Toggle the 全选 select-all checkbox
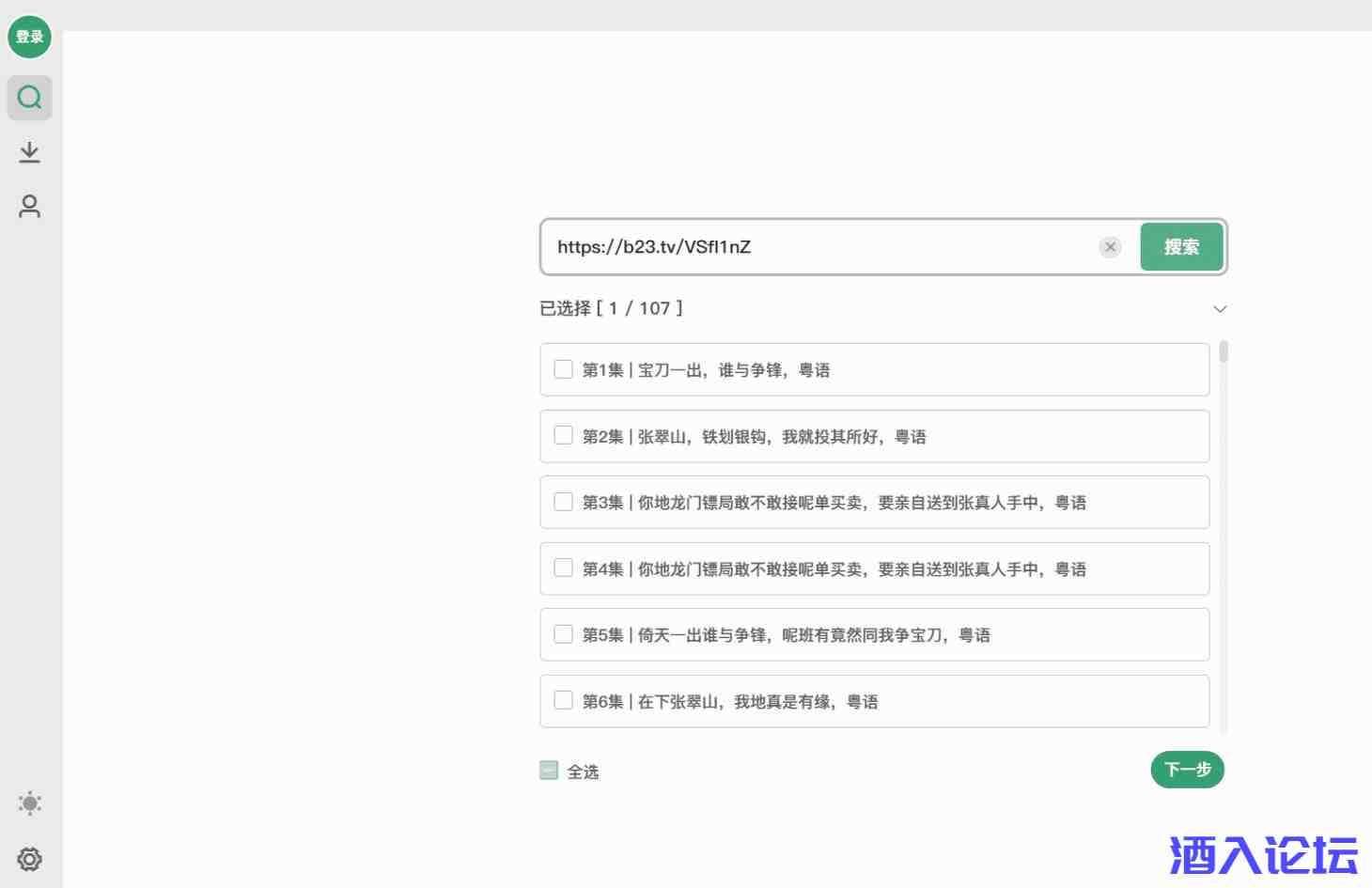Viewport: 1372px width, 888px height. (549, 771)
